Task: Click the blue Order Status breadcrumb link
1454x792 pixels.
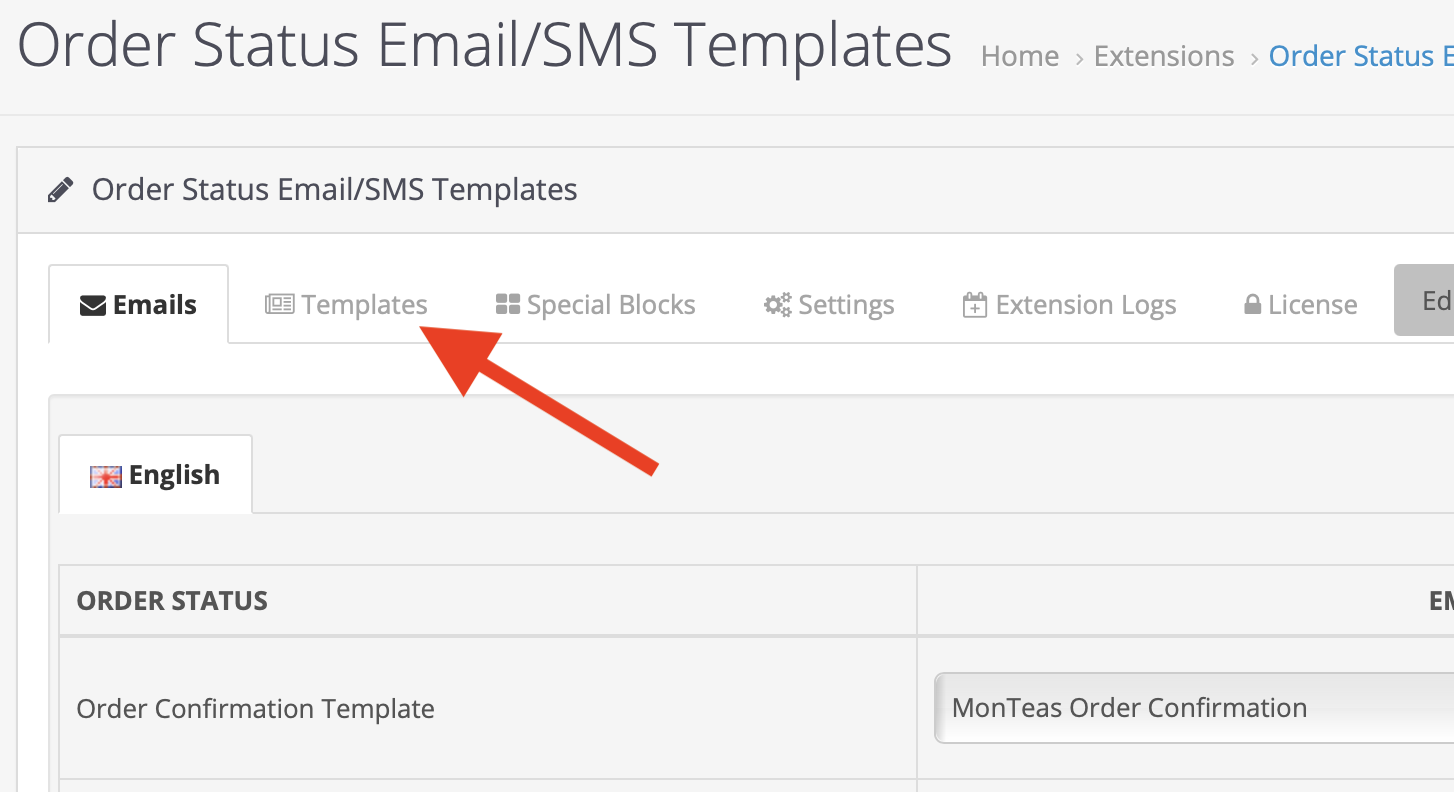Action: [x=1360, y=56]
